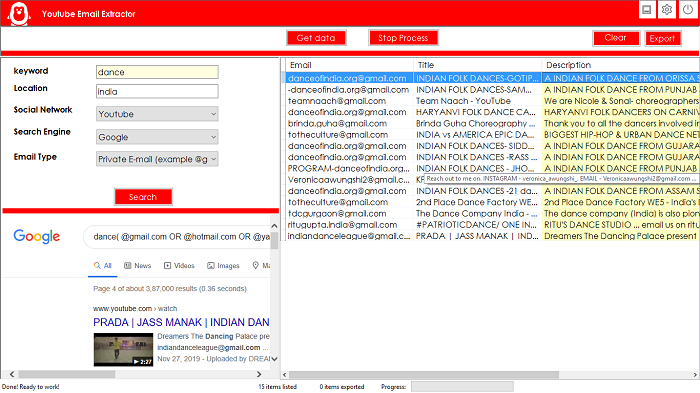
Task: Select title Brinda Guha Choreography
Action: (477, 123)
